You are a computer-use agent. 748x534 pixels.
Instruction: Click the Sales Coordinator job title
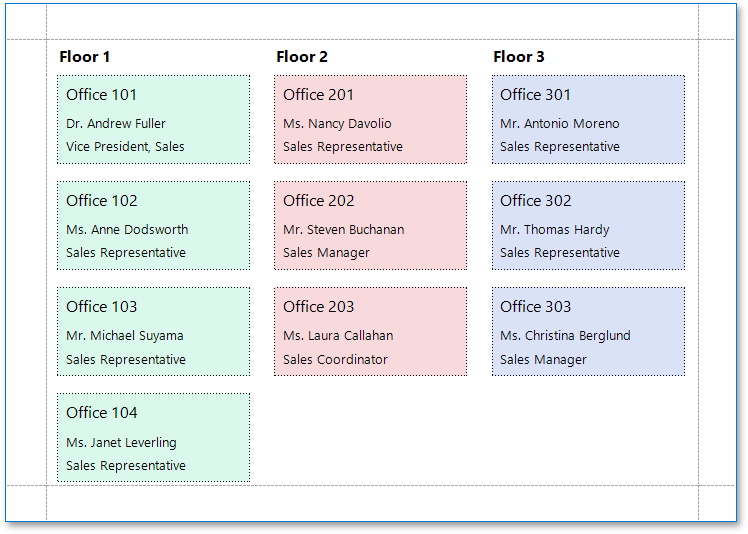point(335,360)
